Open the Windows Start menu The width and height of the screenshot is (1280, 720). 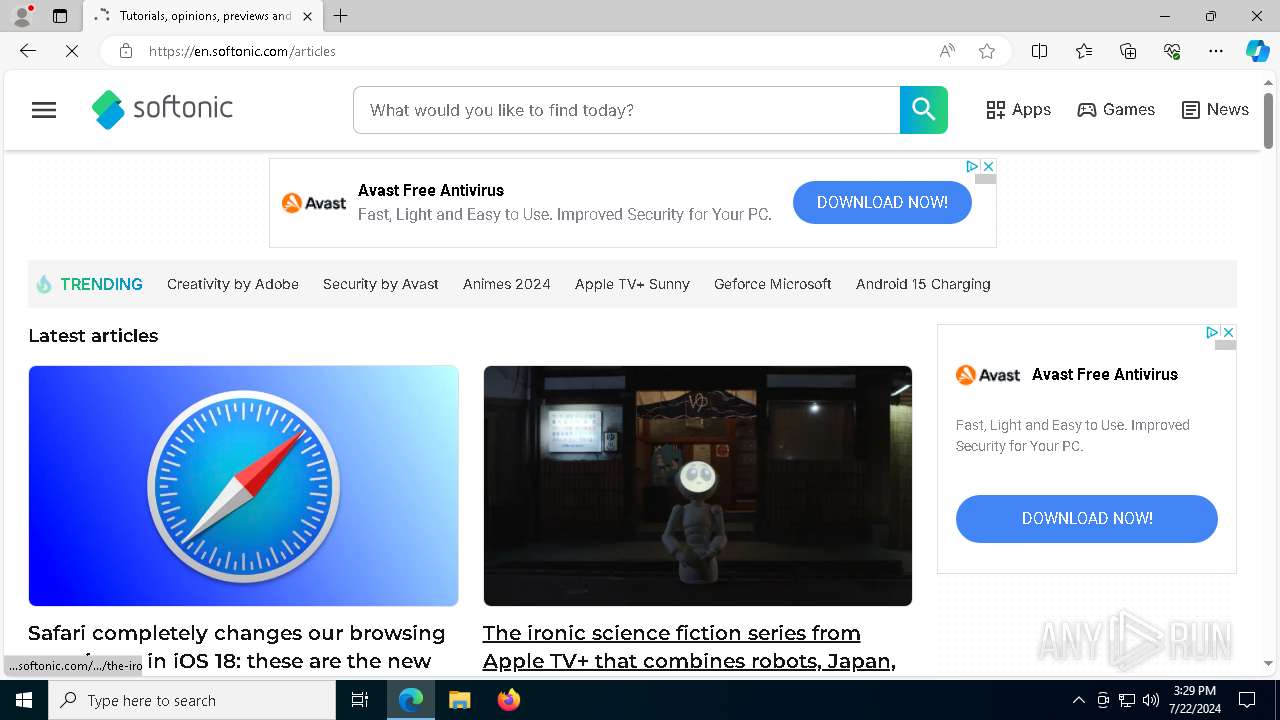click(24, 700)
